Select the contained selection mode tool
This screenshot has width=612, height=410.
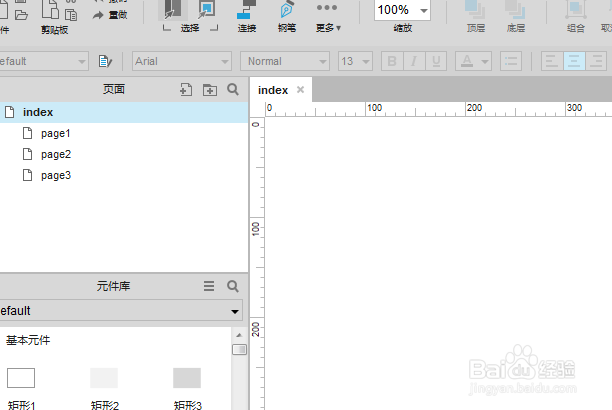[206, 10]
